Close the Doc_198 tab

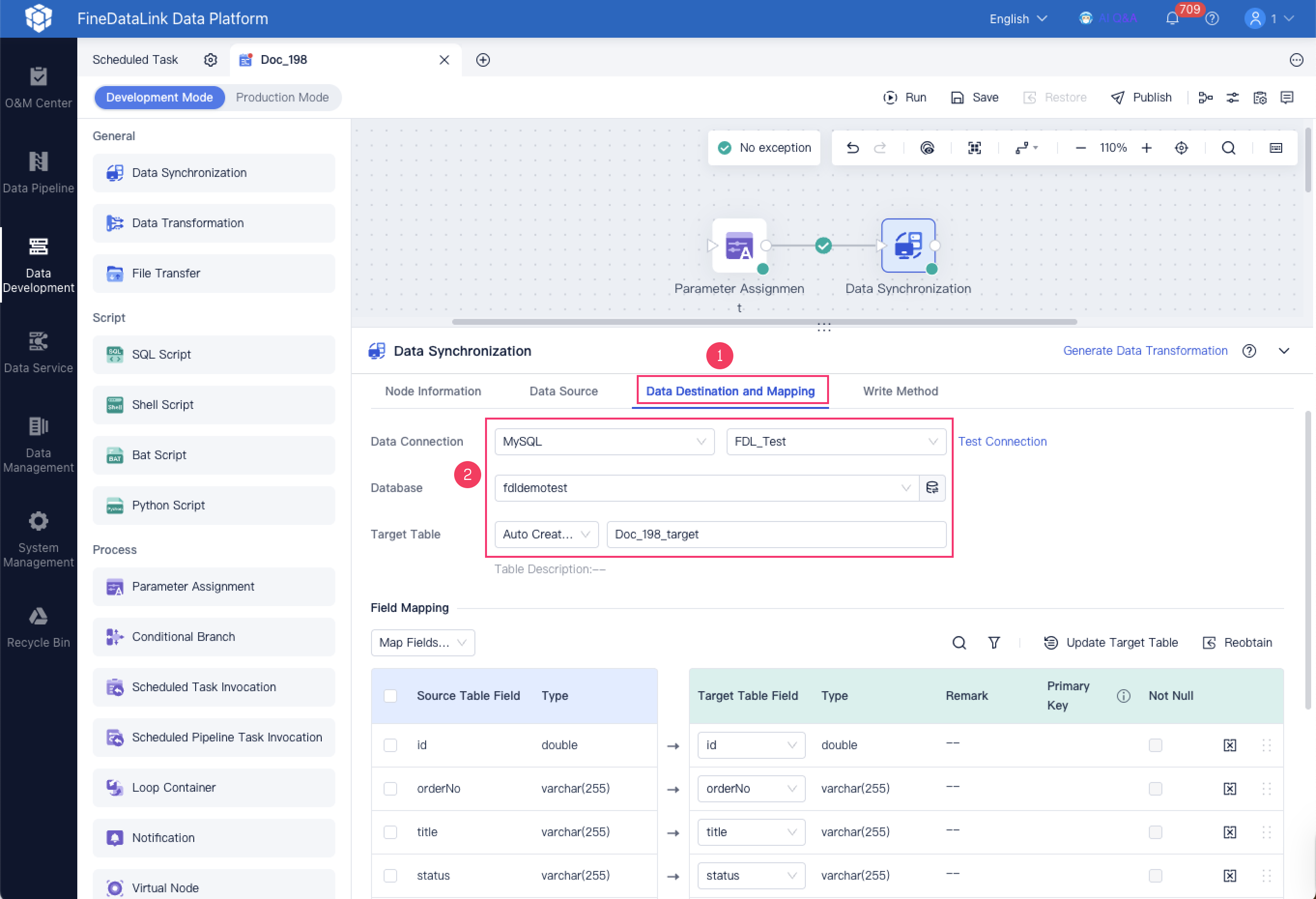tap(444, 60)
